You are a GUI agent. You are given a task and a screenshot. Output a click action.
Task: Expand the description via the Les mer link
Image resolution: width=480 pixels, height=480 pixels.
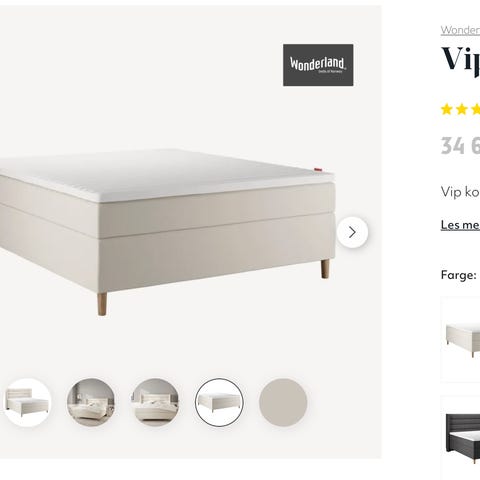[x=460, y=225]
